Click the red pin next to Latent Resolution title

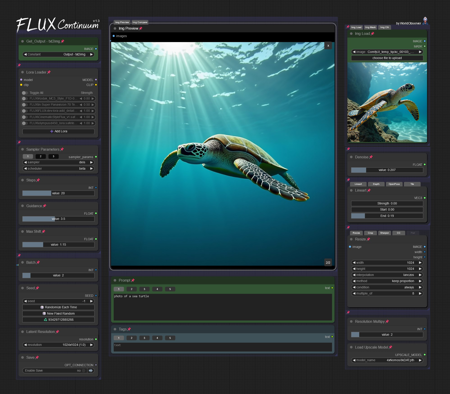57,332
